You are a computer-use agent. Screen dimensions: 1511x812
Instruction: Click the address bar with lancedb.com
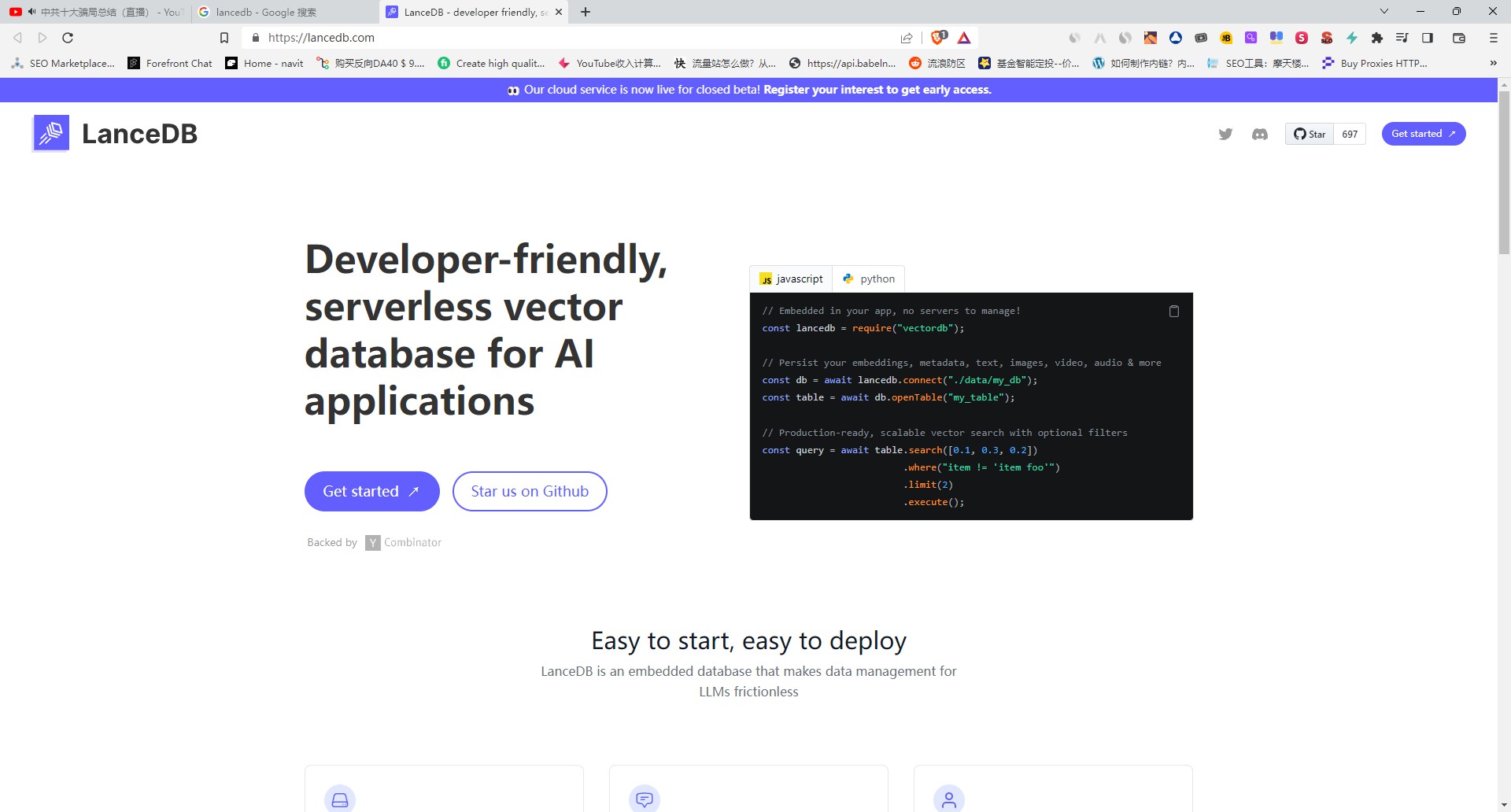click(574, 38)
